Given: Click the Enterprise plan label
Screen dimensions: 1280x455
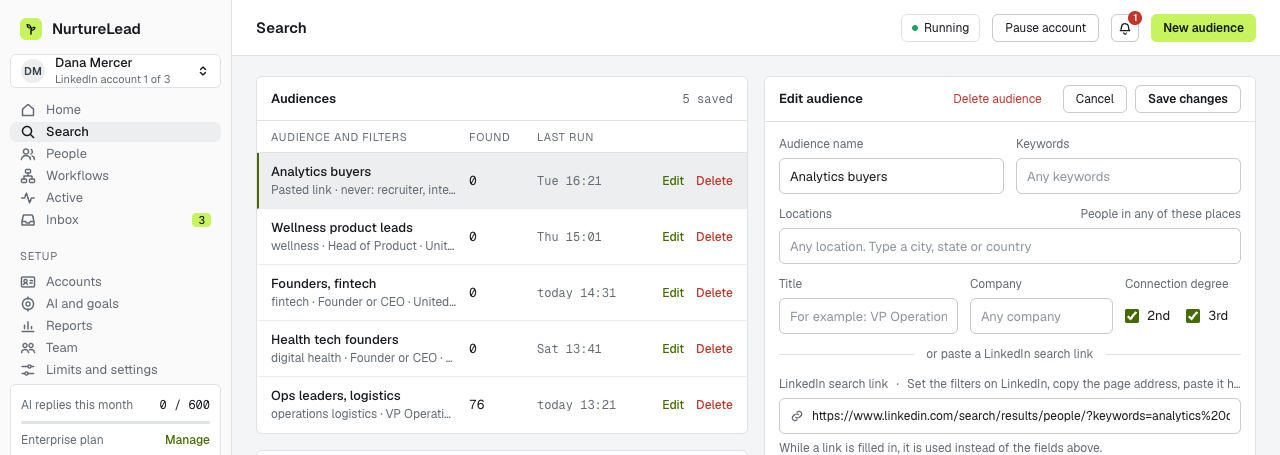Looking at the screenshot, I should pyautogui.click(x=62, y=440).
